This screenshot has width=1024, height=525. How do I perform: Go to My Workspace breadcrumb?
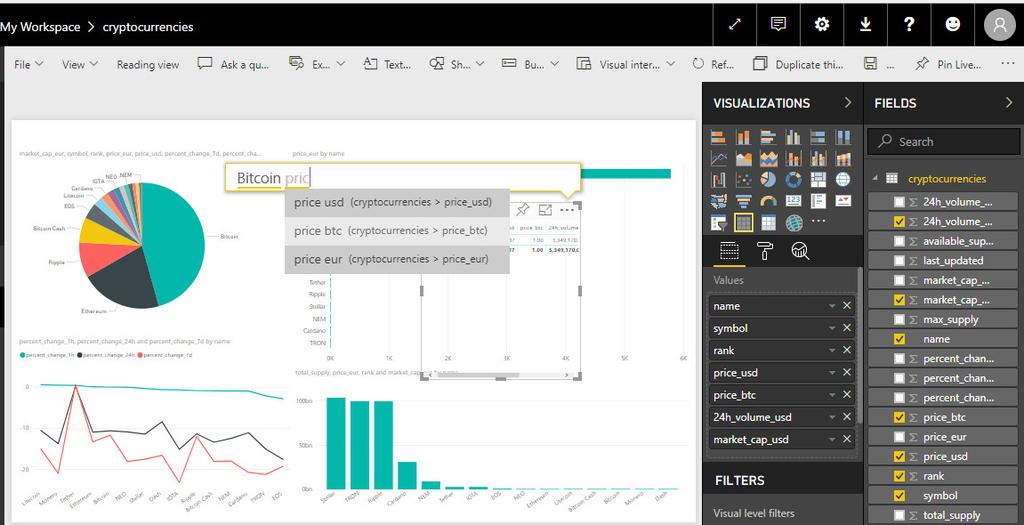pos(40,27)
